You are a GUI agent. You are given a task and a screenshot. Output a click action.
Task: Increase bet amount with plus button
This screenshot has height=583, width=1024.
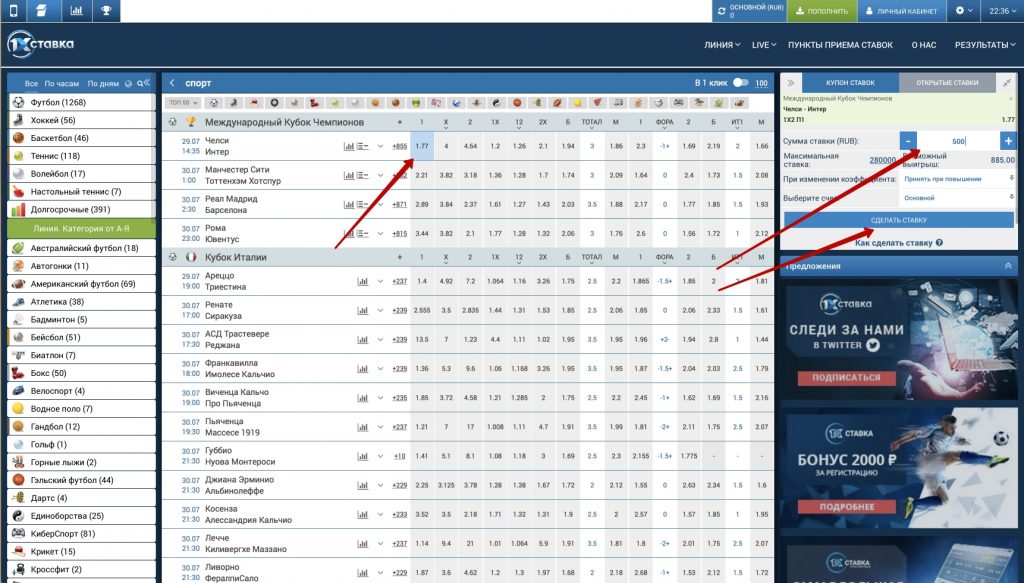click(x=1007, y=141)
